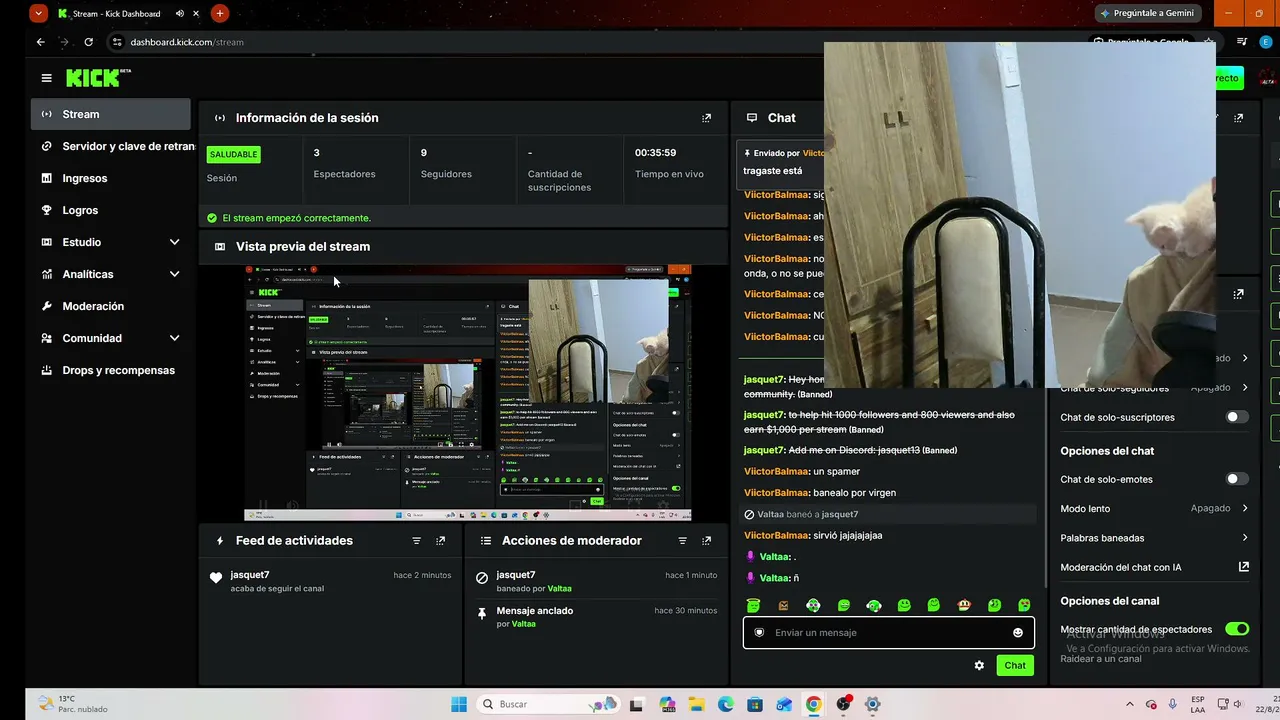
Task: Open the browser tab search dropdown
Action: pos(38,13)
